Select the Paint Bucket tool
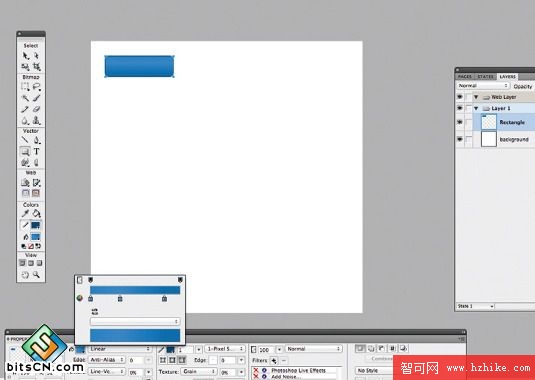This screenshot has width=535, height=380. [x=36, y=214]
